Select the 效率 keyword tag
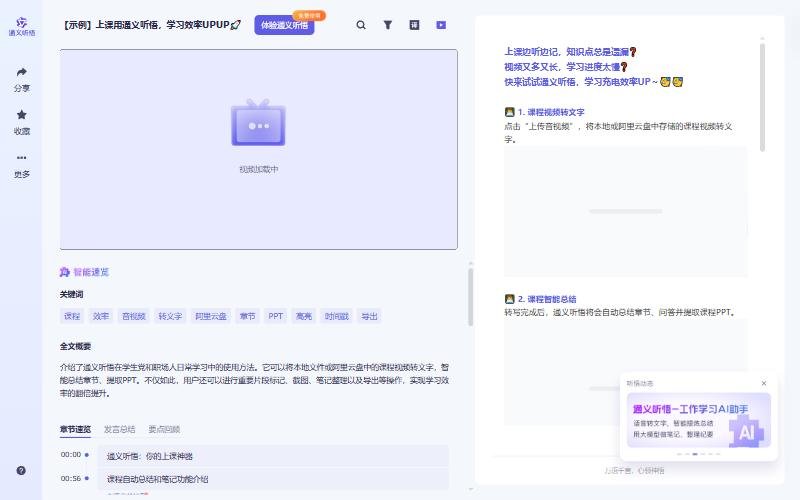800x500 pixels. 101,316
